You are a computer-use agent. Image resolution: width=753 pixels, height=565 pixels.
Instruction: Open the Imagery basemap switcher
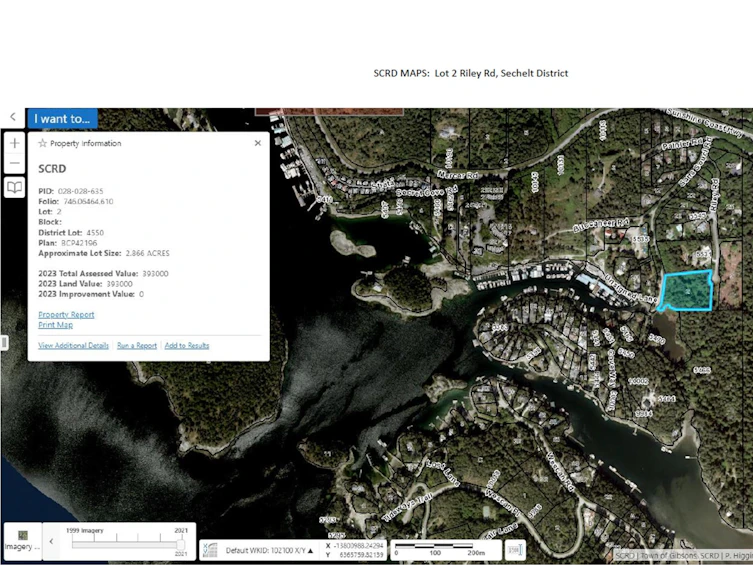pos(23,541)
